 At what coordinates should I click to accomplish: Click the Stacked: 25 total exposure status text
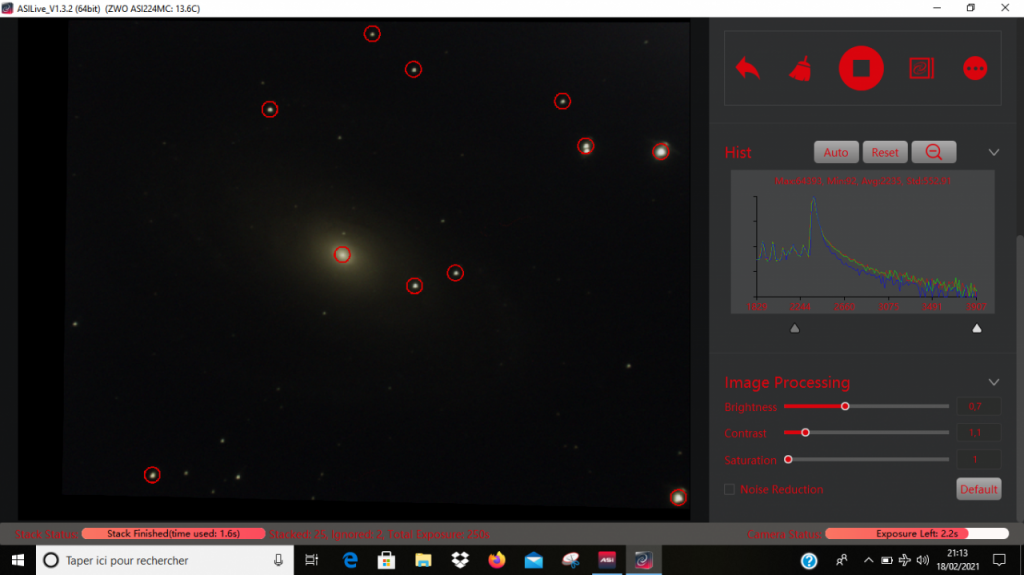pos(379,534)
